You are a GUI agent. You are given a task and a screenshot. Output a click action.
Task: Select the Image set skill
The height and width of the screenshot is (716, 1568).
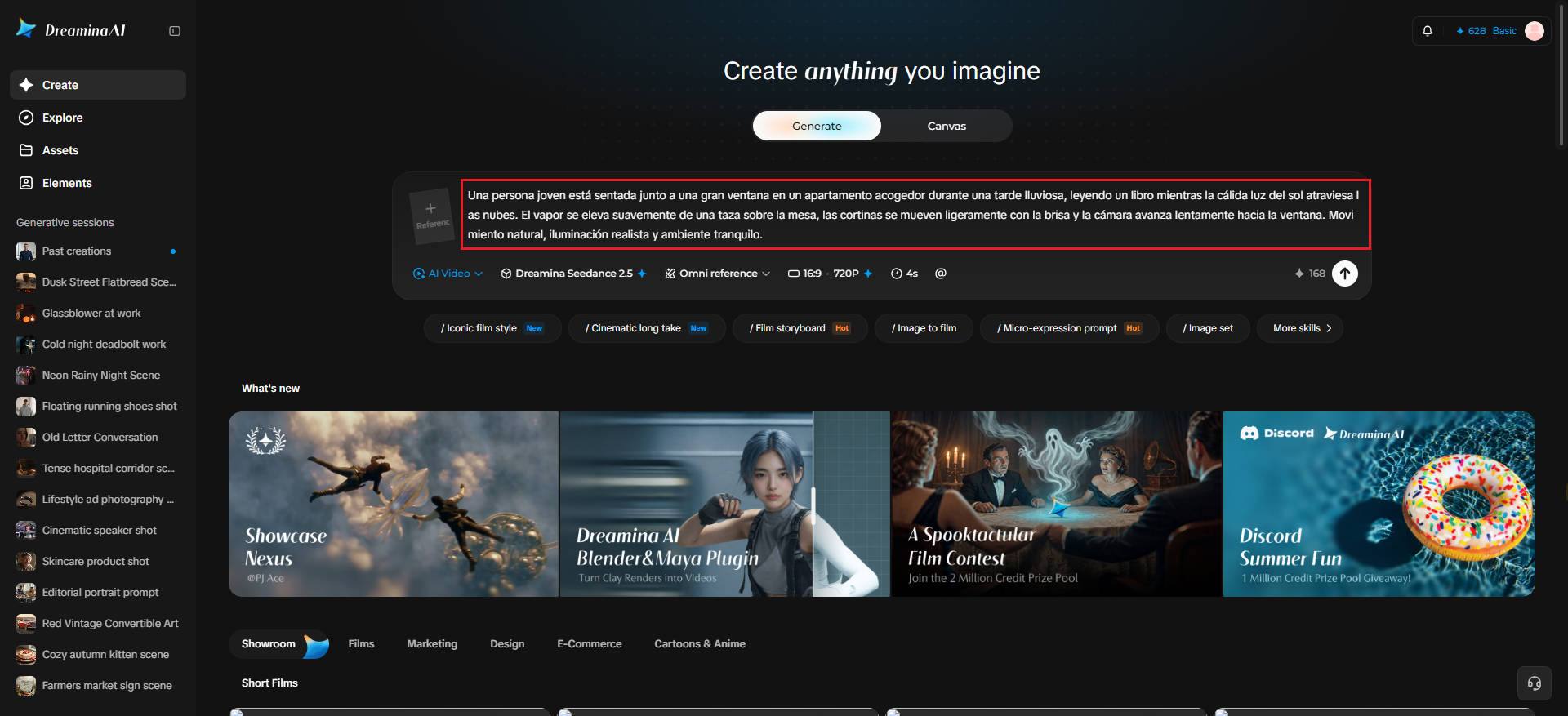tap(1208, 328)
